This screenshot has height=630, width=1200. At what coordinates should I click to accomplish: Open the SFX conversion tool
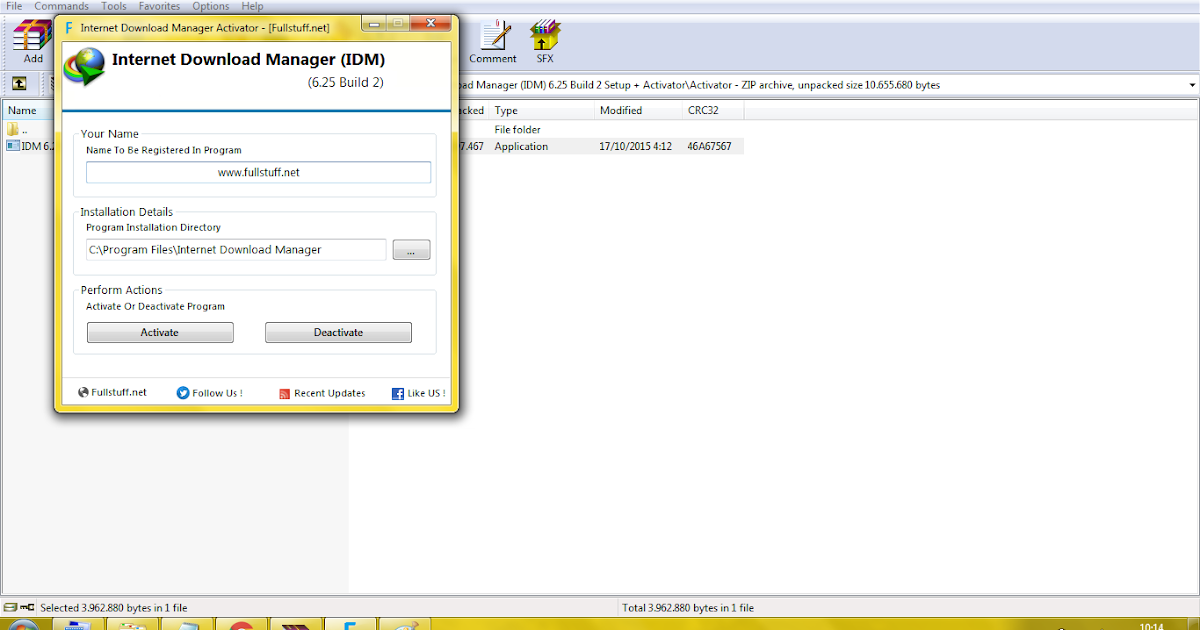coord(544,38)
